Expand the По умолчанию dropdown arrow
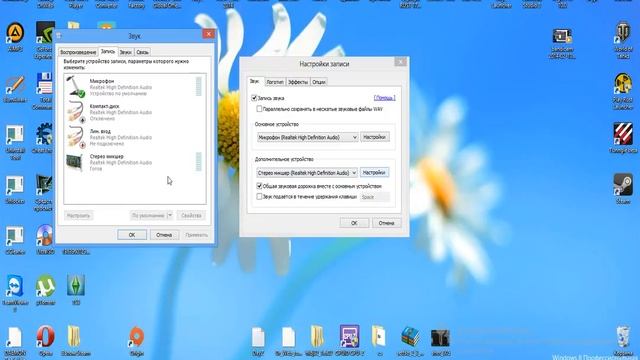The height and width of the screenshot is (360, 640). click(x=170, y=215)
